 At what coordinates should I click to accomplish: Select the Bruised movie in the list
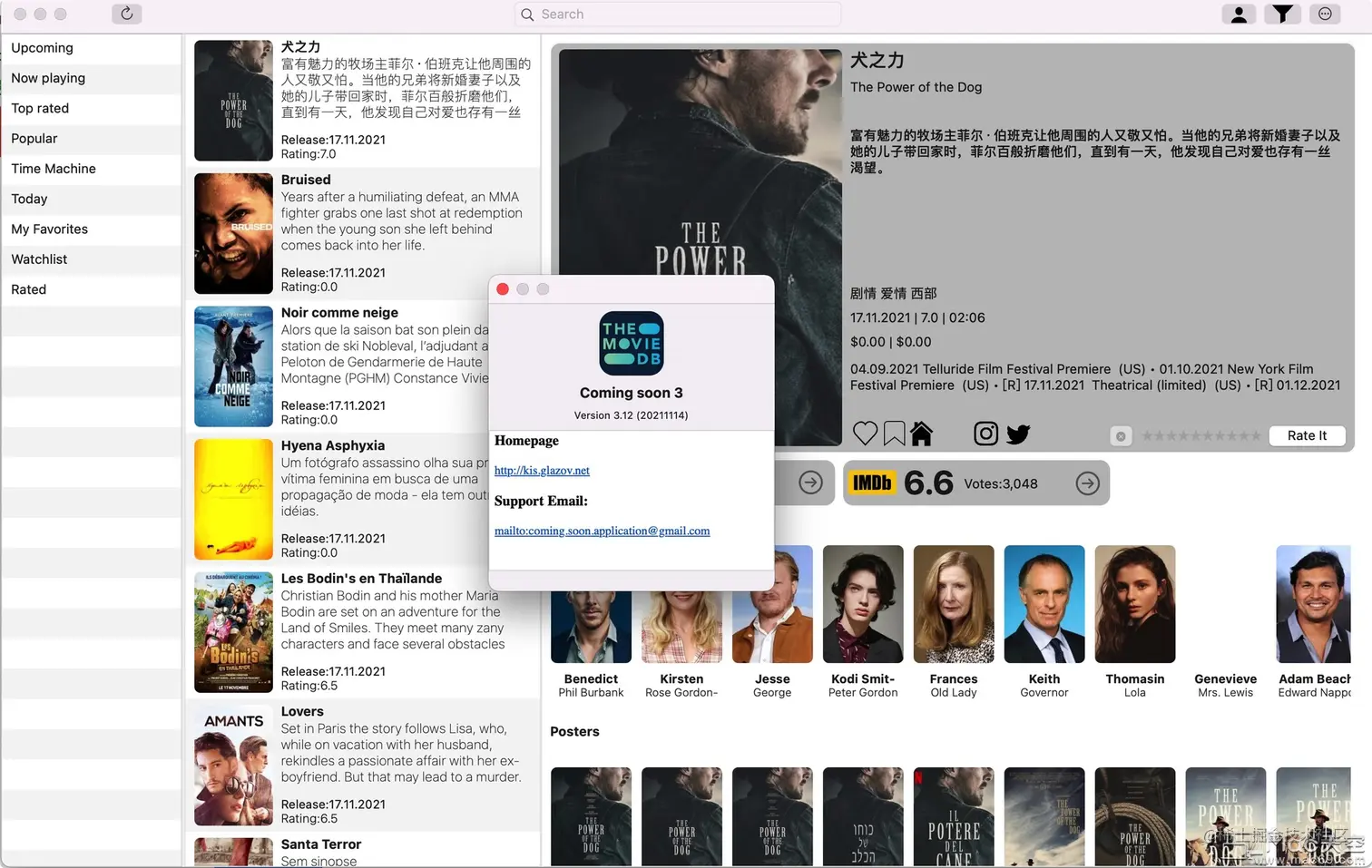click(x=363, y=233)
